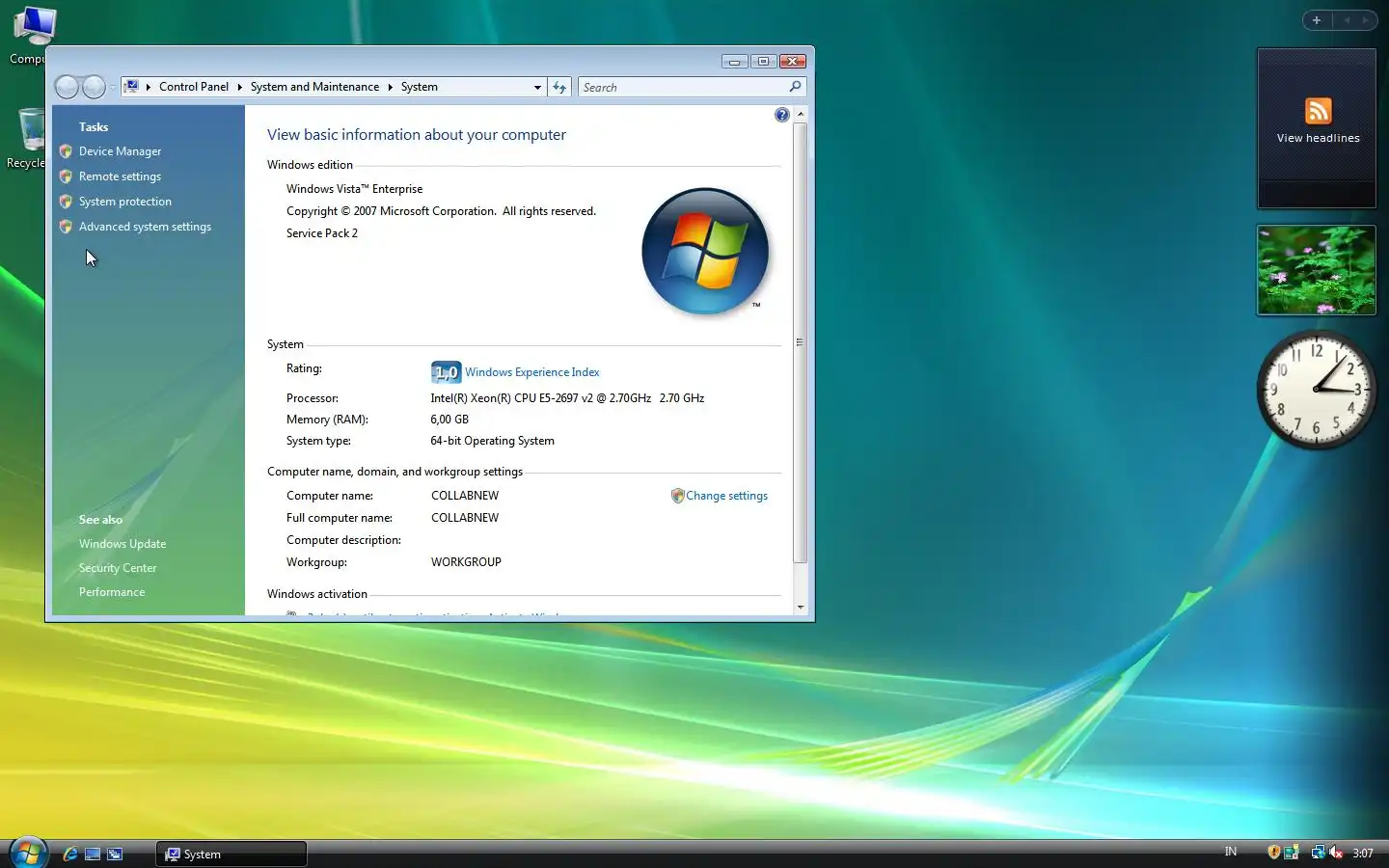Click the 64-bit Operating System text
The width and height of the screenshot is (1389, 868).
point(492,441)
